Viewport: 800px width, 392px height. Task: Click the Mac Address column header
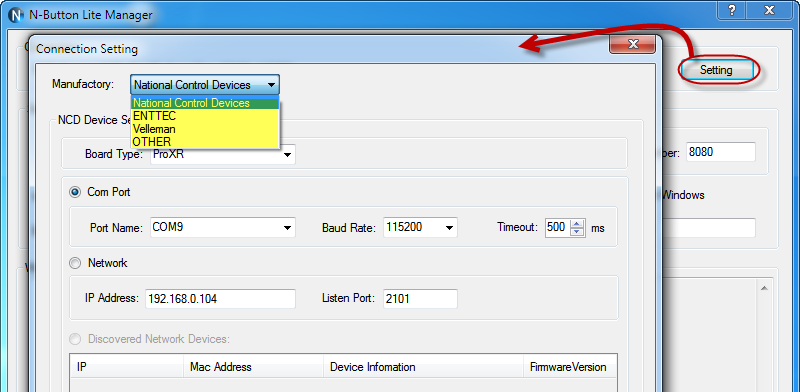coord(253,366)
